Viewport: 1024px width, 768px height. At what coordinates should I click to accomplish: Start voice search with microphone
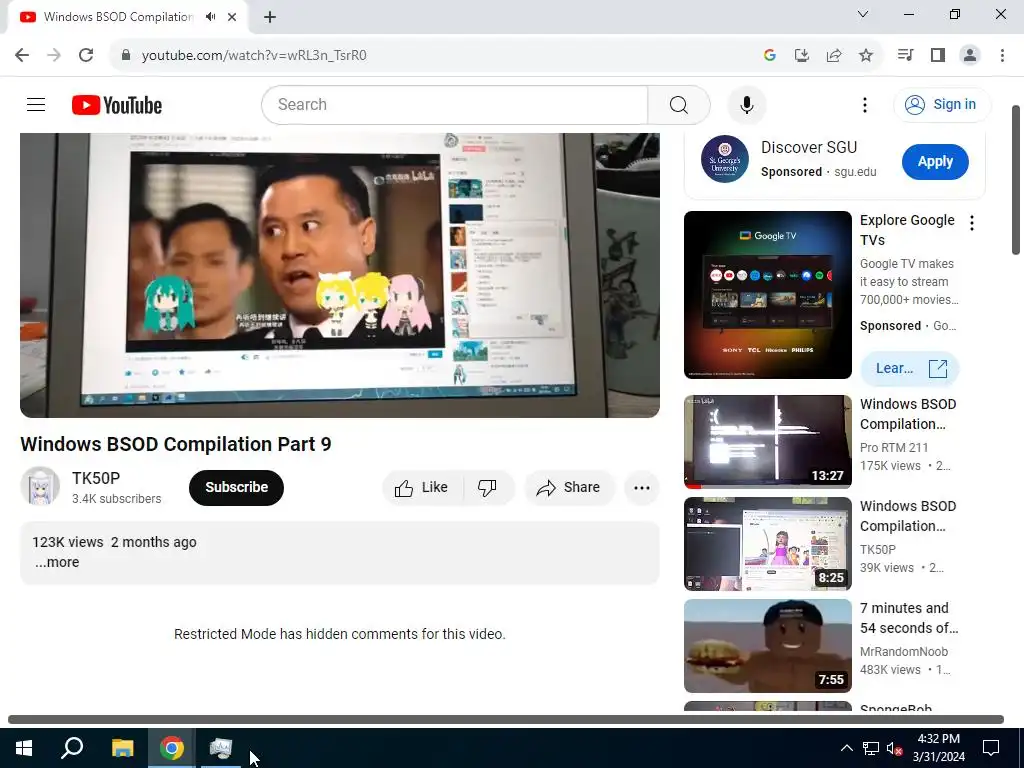pos(746,104)
